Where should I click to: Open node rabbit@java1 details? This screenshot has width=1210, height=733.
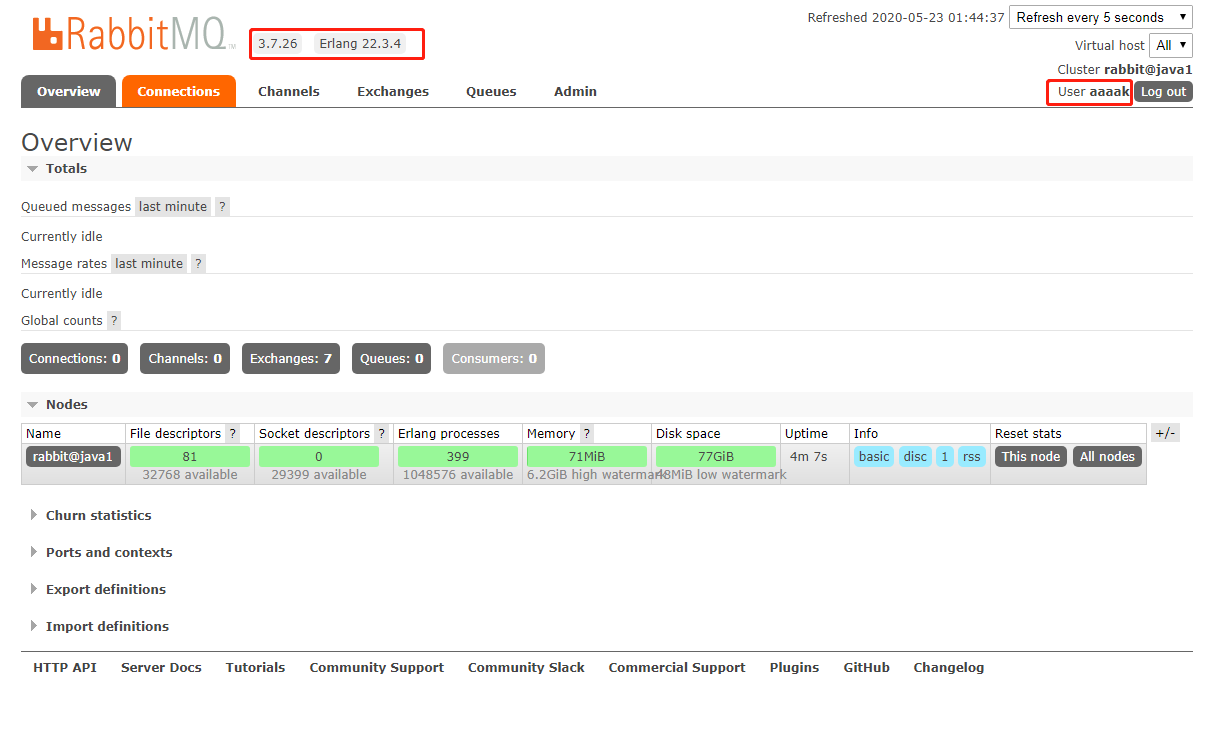(74, 456)
